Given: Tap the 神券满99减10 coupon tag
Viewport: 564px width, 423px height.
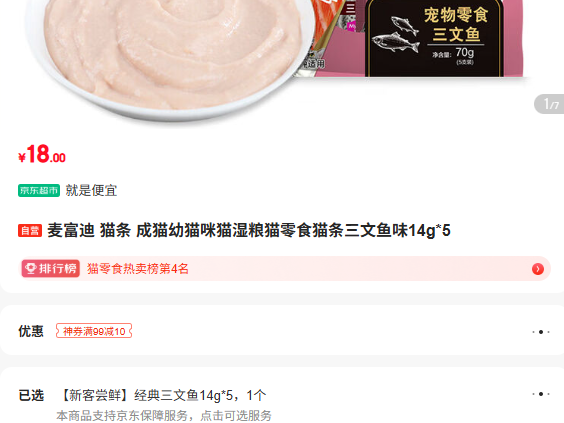Looking at the screenshot, I should pyautogui.click(x=94, y=331).
